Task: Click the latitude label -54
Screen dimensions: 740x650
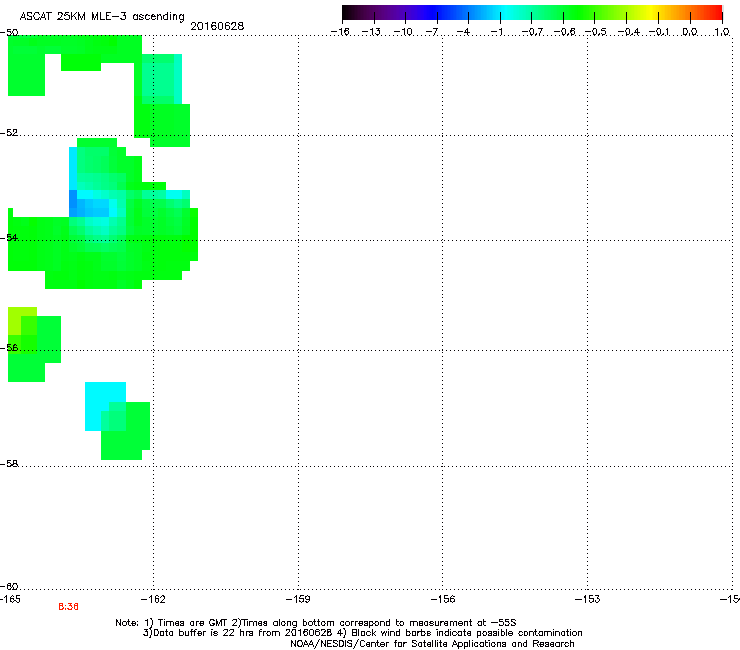Action: click(9, 237)
